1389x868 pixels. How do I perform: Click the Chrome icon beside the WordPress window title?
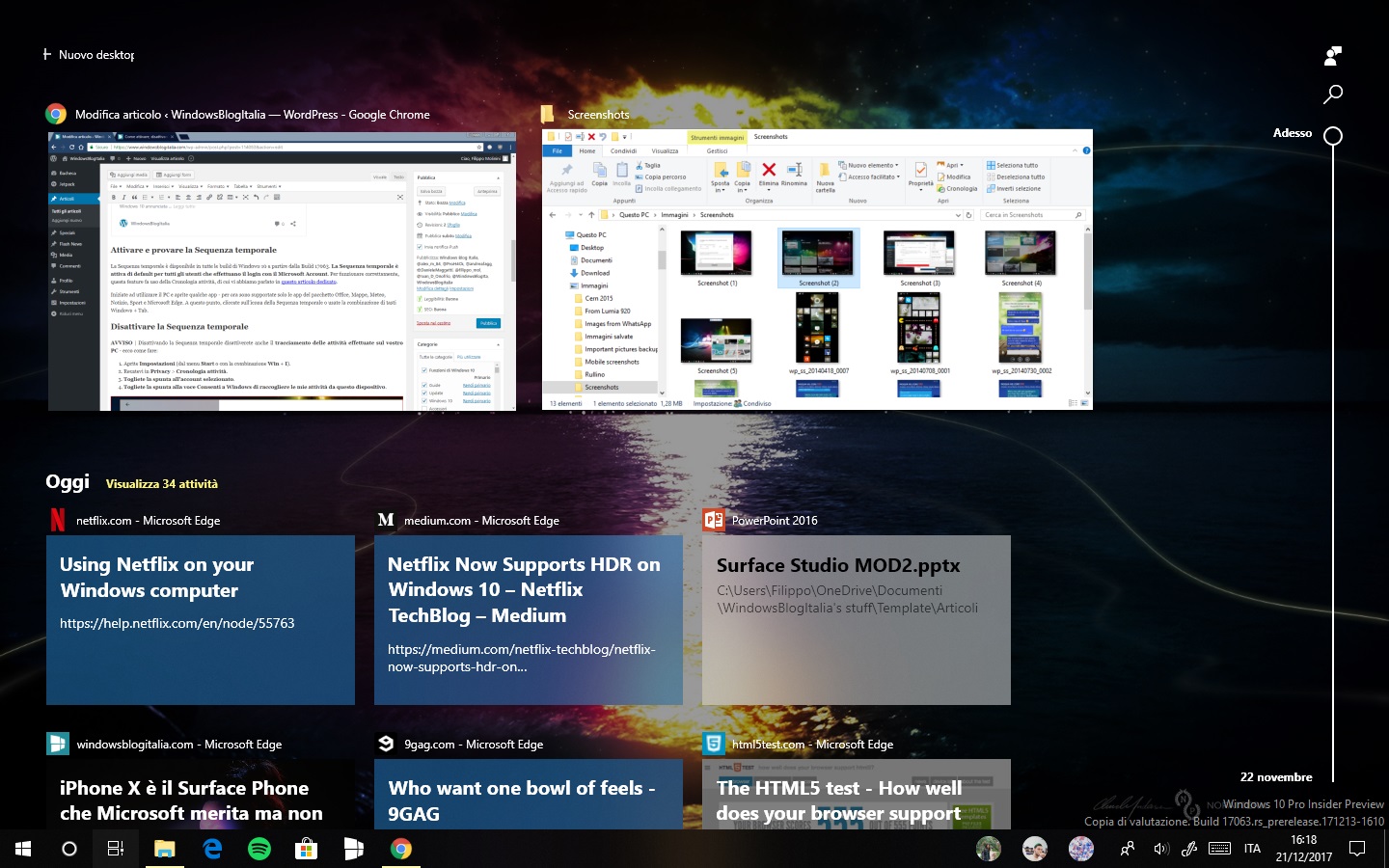click(57, 115)
